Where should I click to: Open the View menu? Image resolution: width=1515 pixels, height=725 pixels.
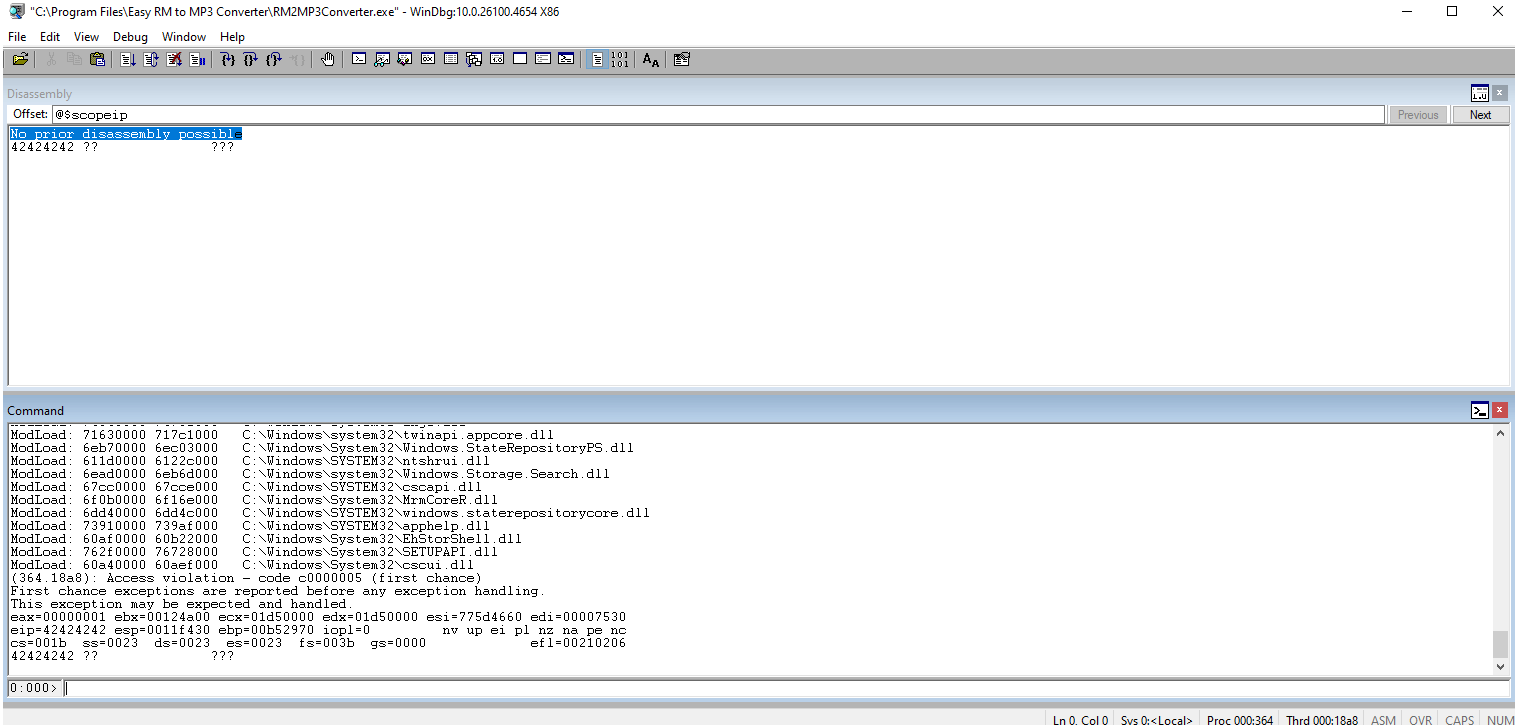click(x=86, y=37)
